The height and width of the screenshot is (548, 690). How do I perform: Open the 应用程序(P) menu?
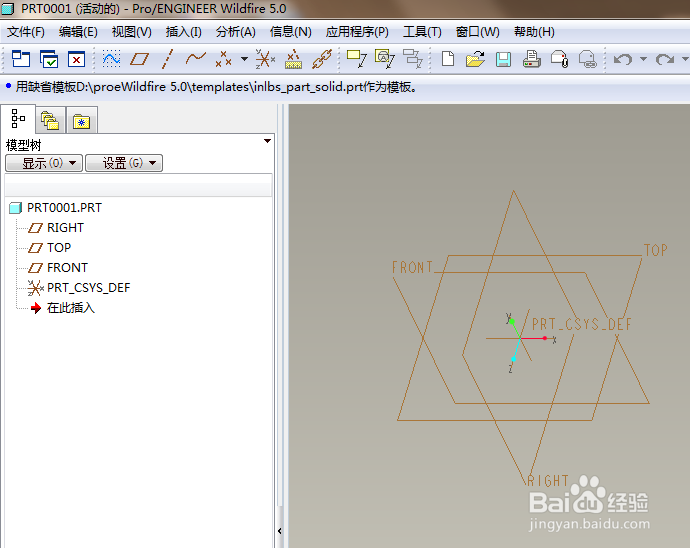point(357,32)
